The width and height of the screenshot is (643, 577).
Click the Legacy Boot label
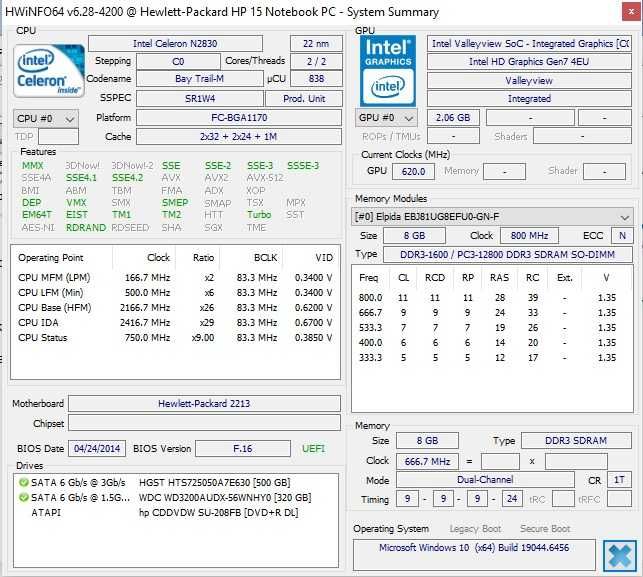(475, 529)
